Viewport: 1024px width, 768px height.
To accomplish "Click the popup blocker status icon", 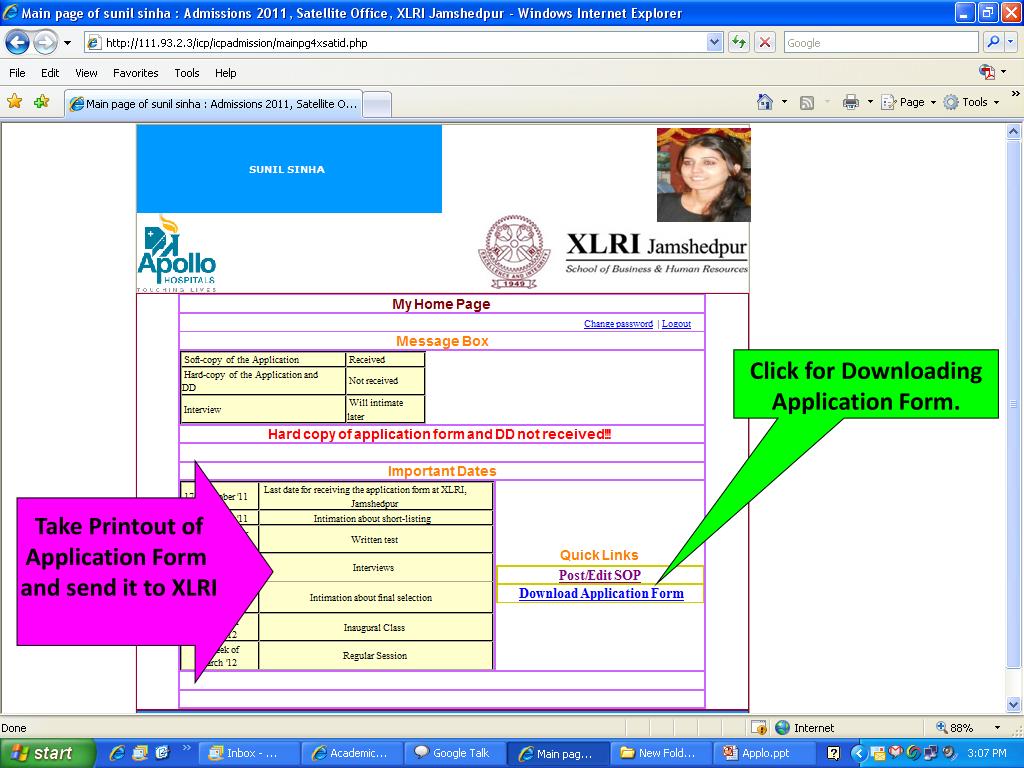I will click(759, 728).
